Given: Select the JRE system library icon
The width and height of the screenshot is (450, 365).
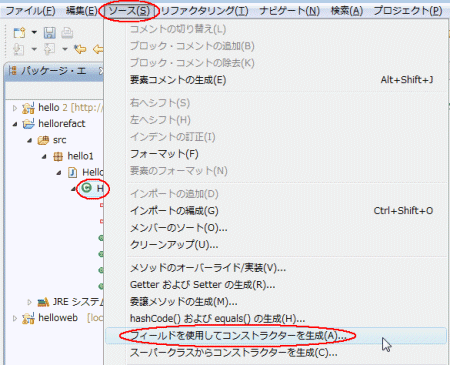Looking at the screenshot, I should click(x=43, y=302).
